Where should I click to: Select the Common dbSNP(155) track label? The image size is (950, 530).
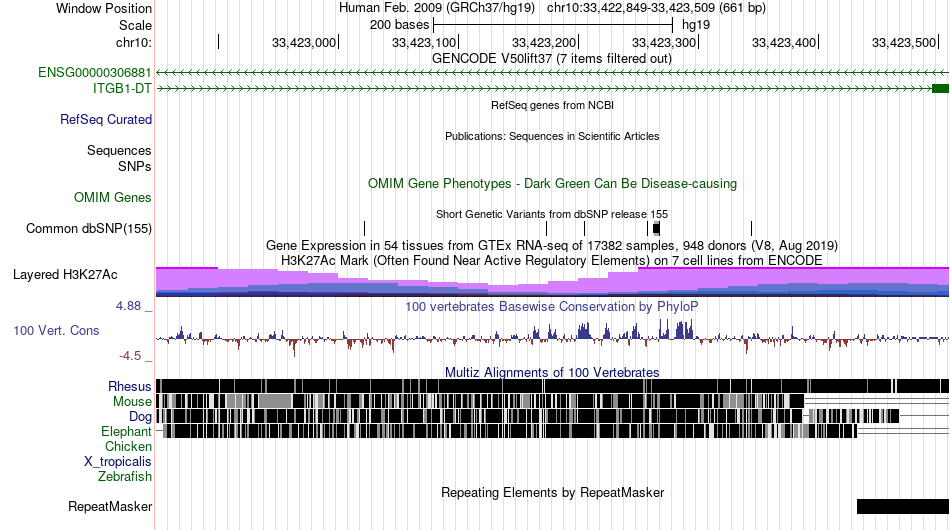(88, 228)
